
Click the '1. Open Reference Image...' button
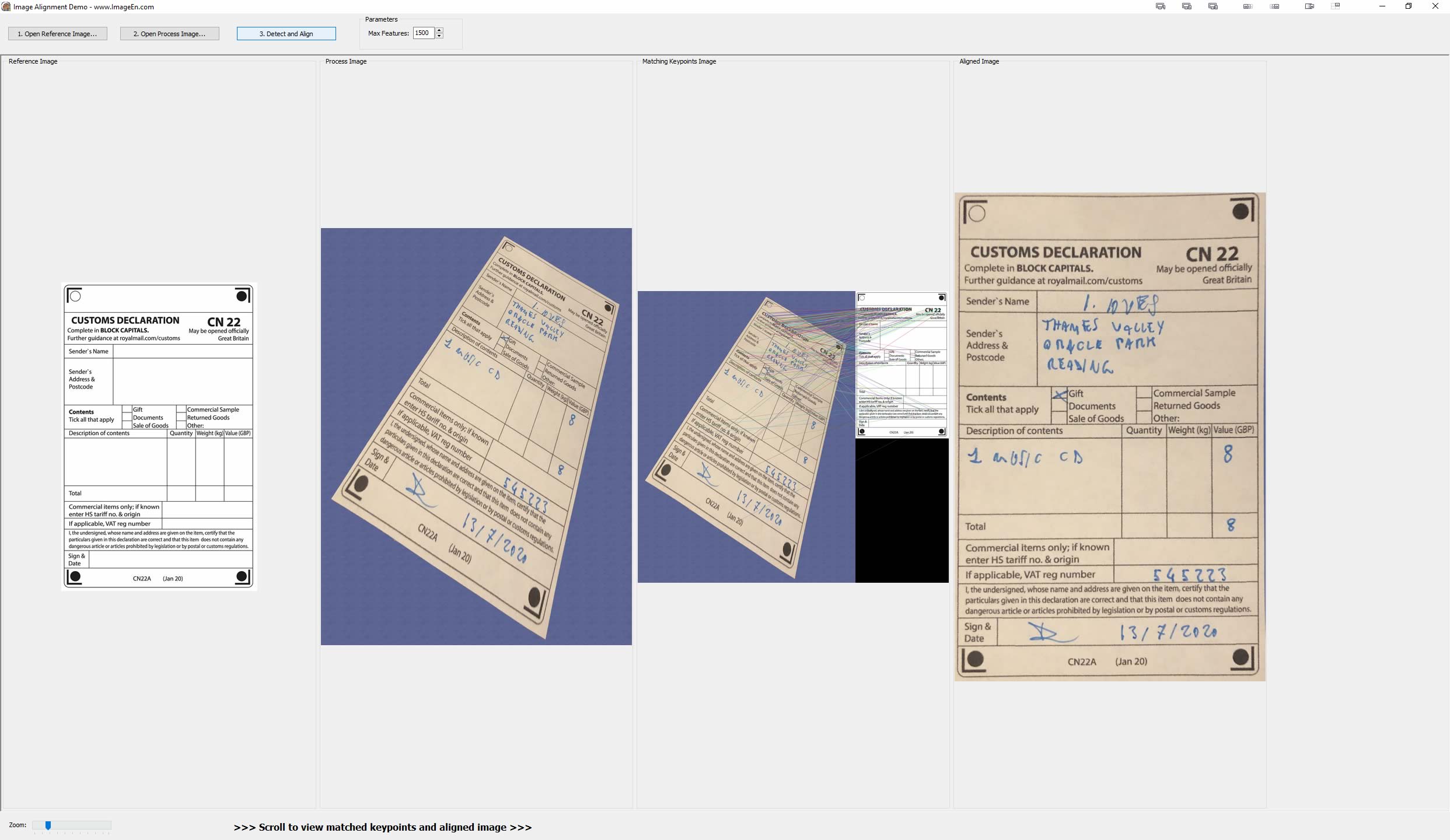point(57,34)
